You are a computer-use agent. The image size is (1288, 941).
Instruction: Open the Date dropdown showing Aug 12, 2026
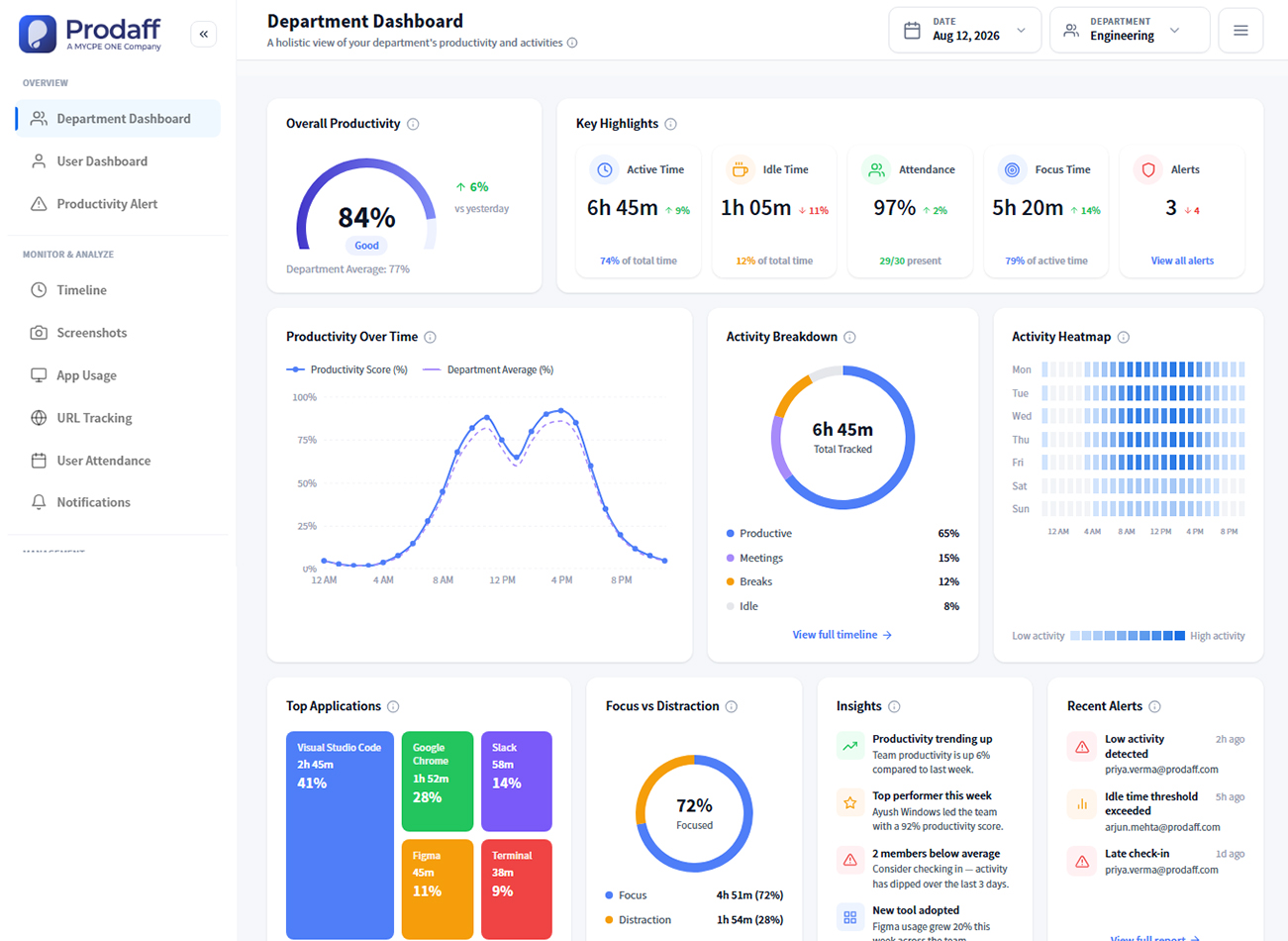coord(964,30)
